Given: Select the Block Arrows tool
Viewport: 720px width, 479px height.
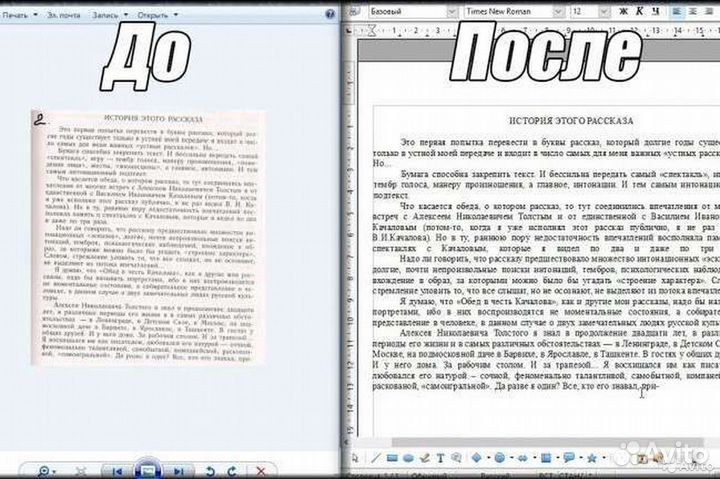Looking at the screenshot, I should 523,458.
